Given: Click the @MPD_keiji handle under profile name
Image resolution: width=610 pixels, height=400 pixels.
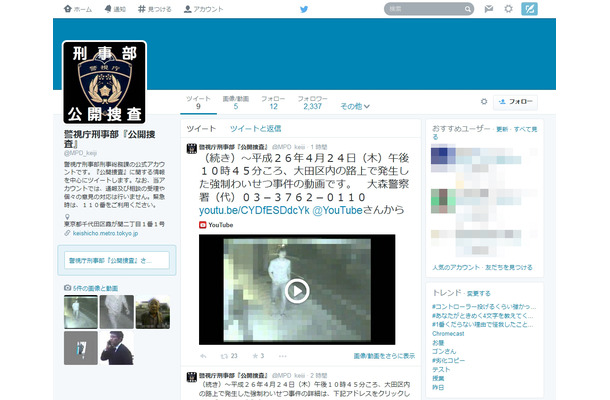Looking at the screenshot, I should [80, 153].
